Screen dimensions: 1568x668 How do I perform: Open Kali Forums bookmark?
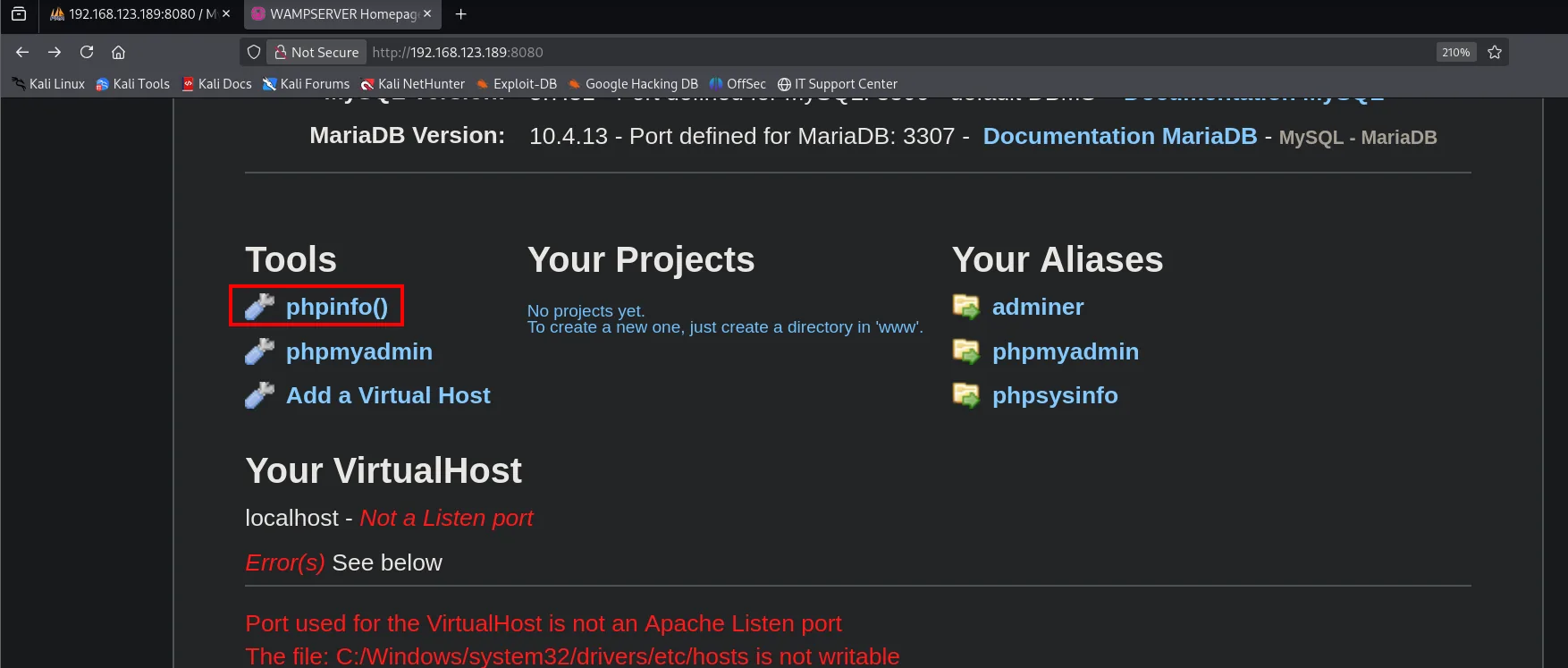(x=306, y=83)
